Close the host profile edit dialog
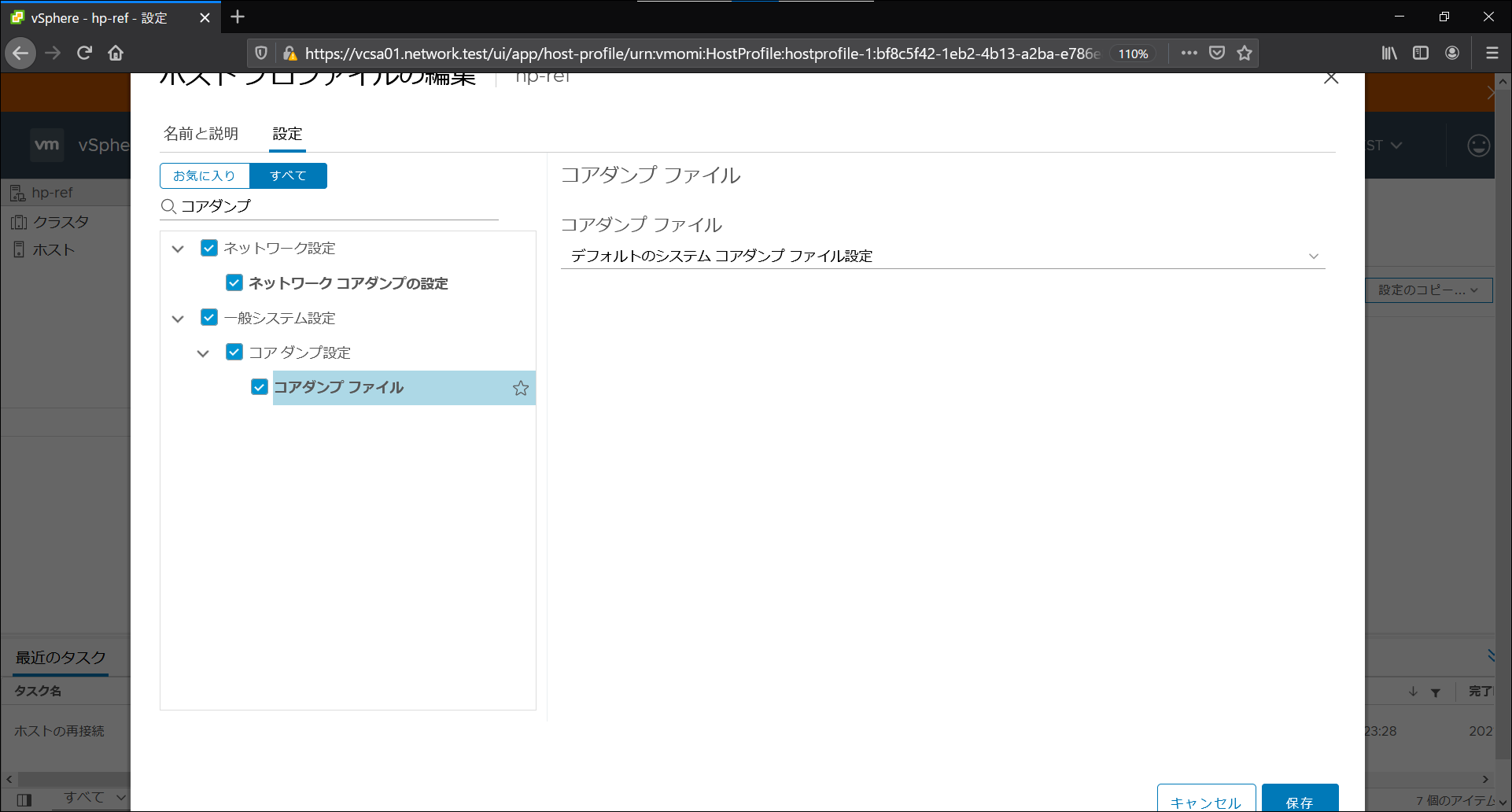The image size is (1512, 812). tap(1331, 78)
